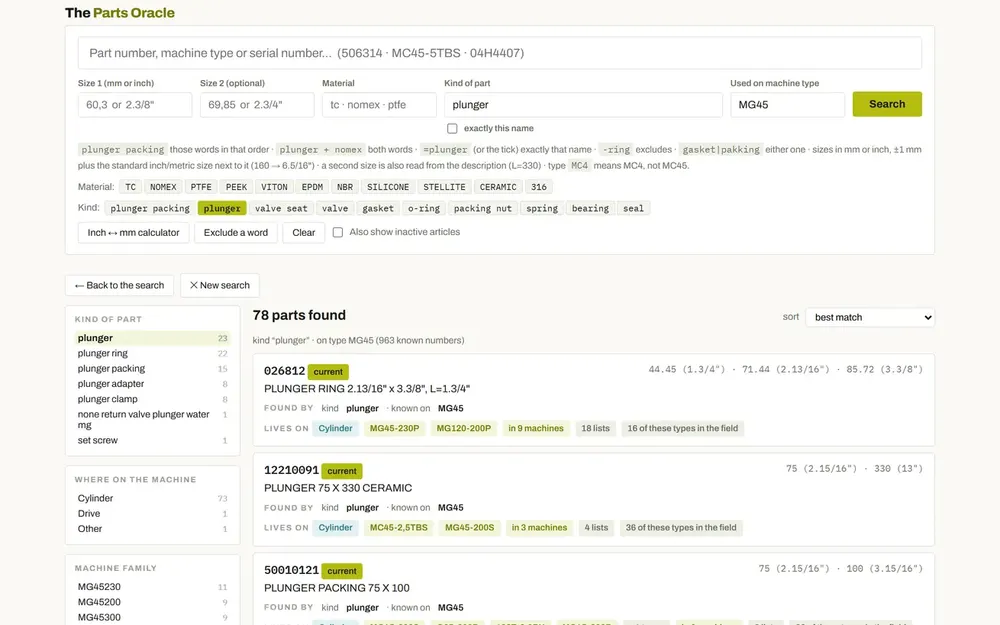Select the PTFE material chip

(201, 187)
